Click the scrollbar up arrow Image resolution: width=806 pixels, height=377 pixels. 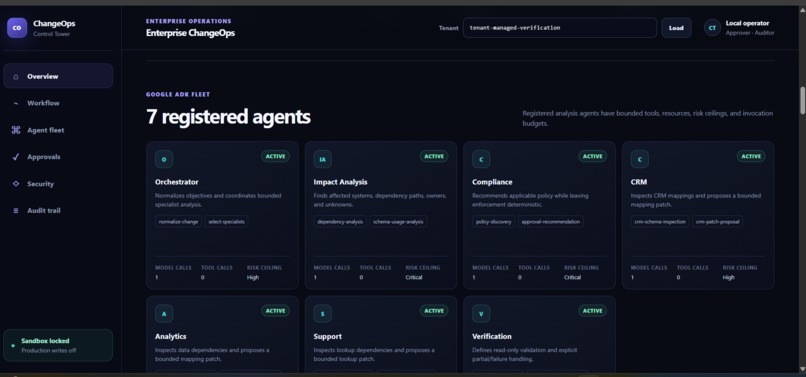pos(802,9)
